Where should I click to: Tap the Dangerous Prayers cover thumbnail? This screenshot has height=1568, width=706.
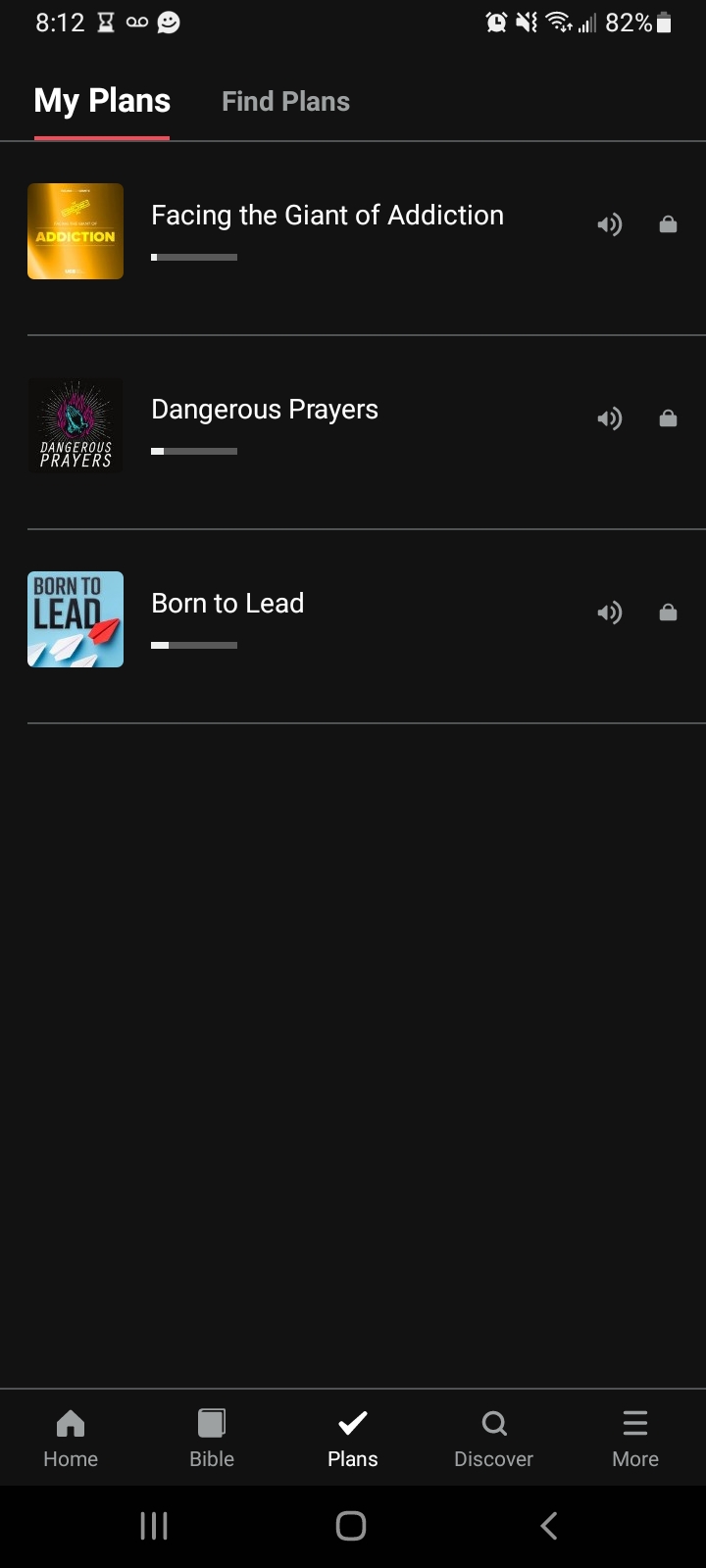[76, 425]
